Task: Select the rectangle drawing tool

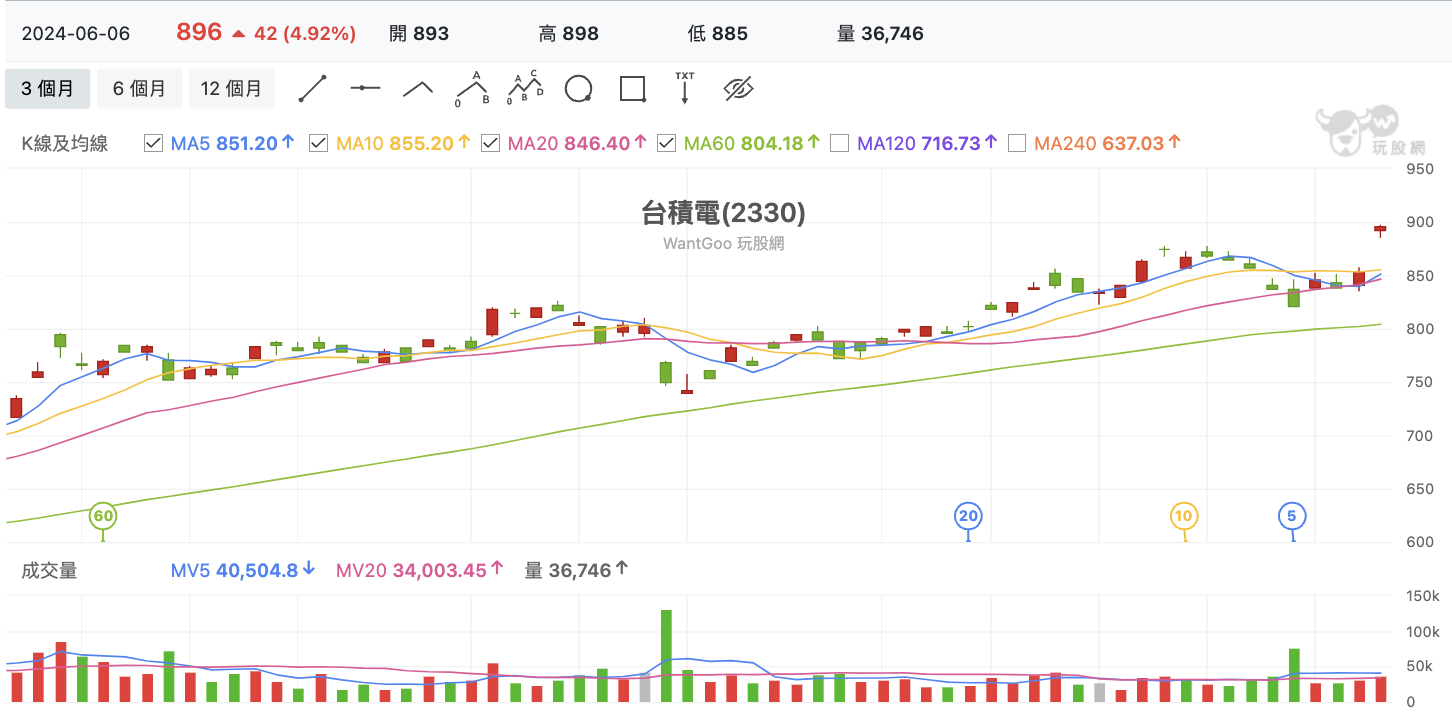Action: (x=632, y=88)
